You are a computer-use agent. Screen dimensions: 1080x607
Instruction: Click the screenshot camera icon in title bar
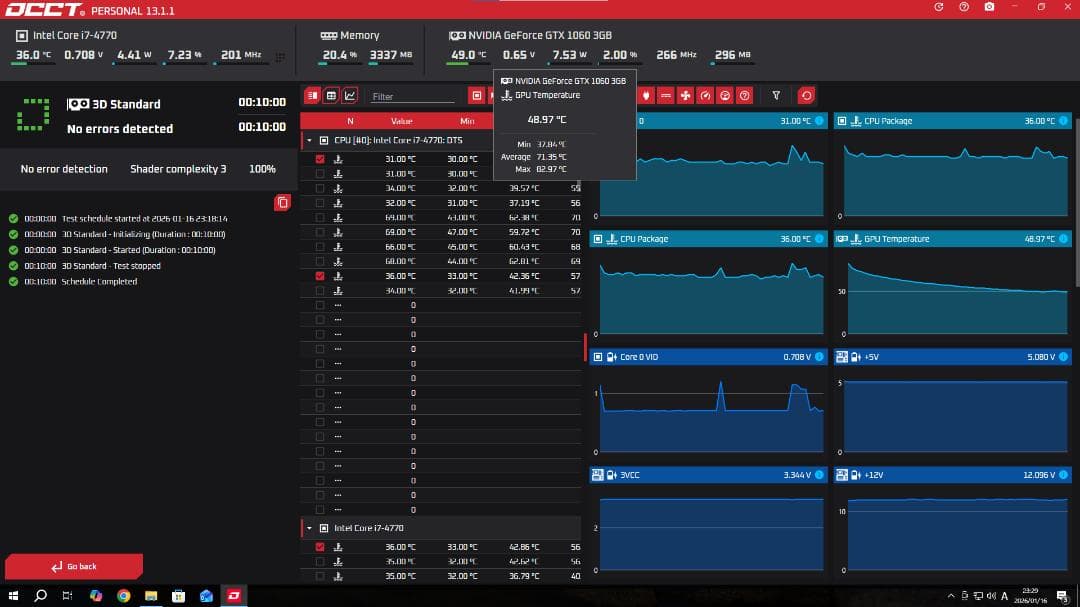tap(989, 7)
